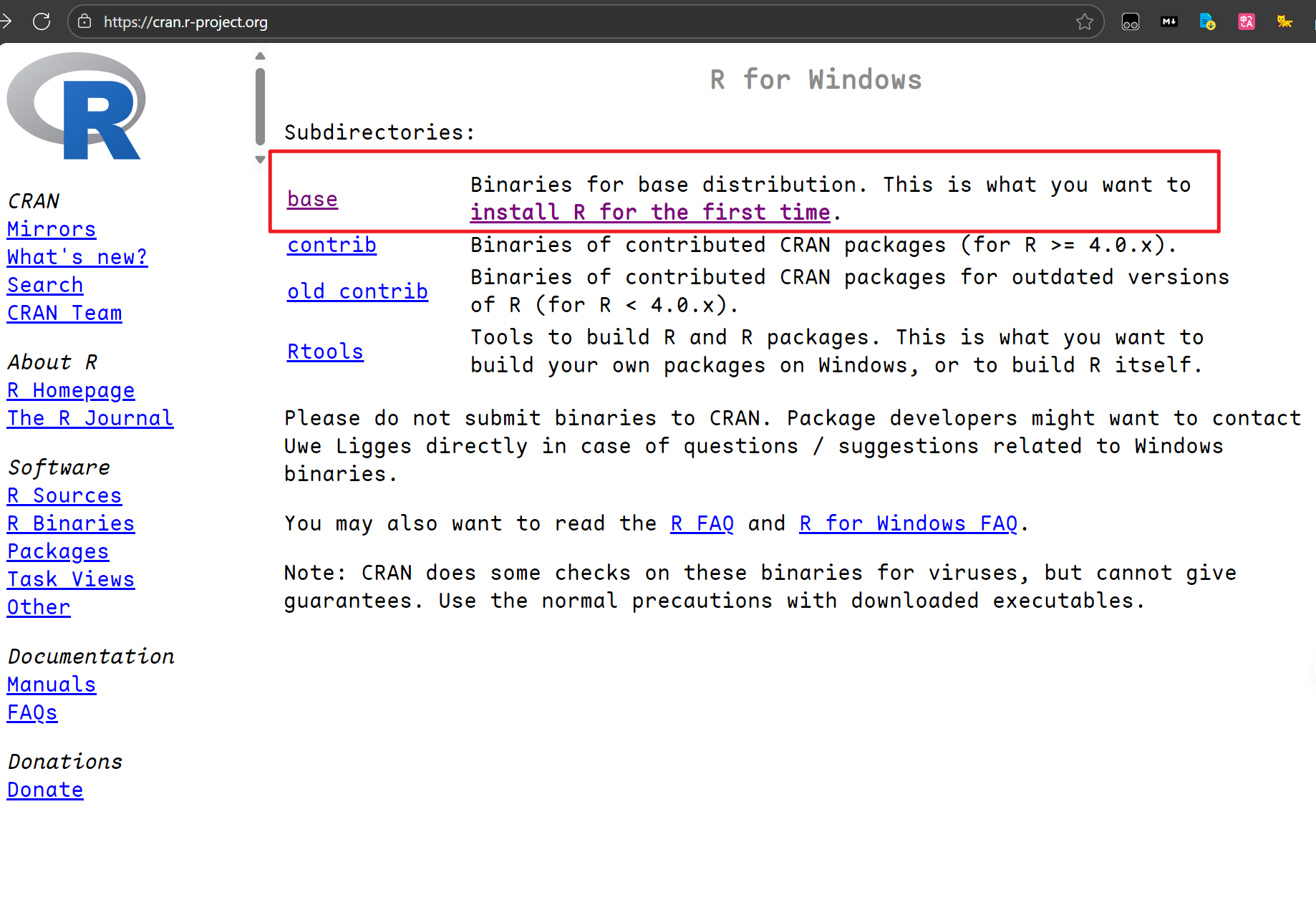Click the site security lock icon
Viewport: 1316px width, 915px height.
pyautogui.click(x=84, y=21)
